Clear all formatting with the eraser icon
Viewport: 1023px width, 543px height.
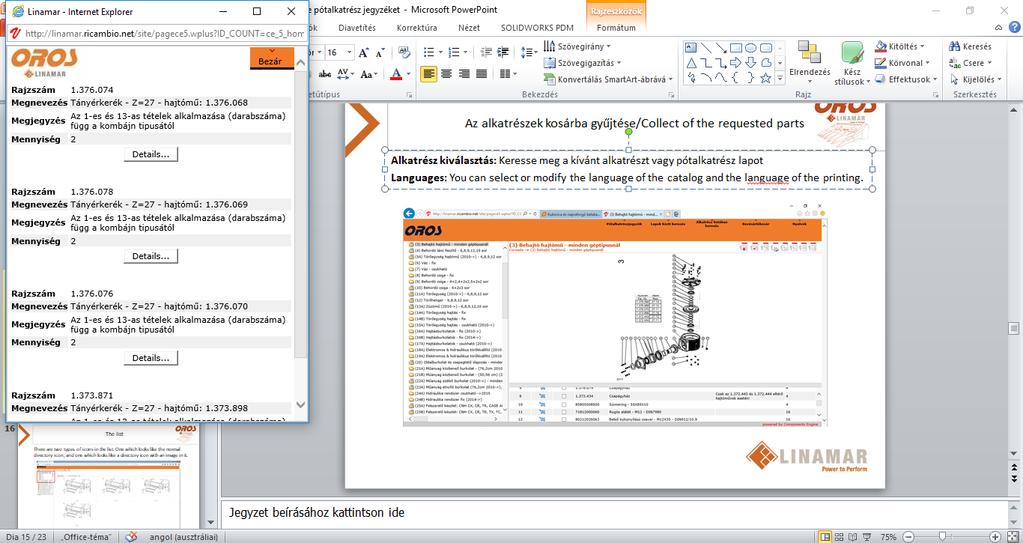tap(404, 52)
